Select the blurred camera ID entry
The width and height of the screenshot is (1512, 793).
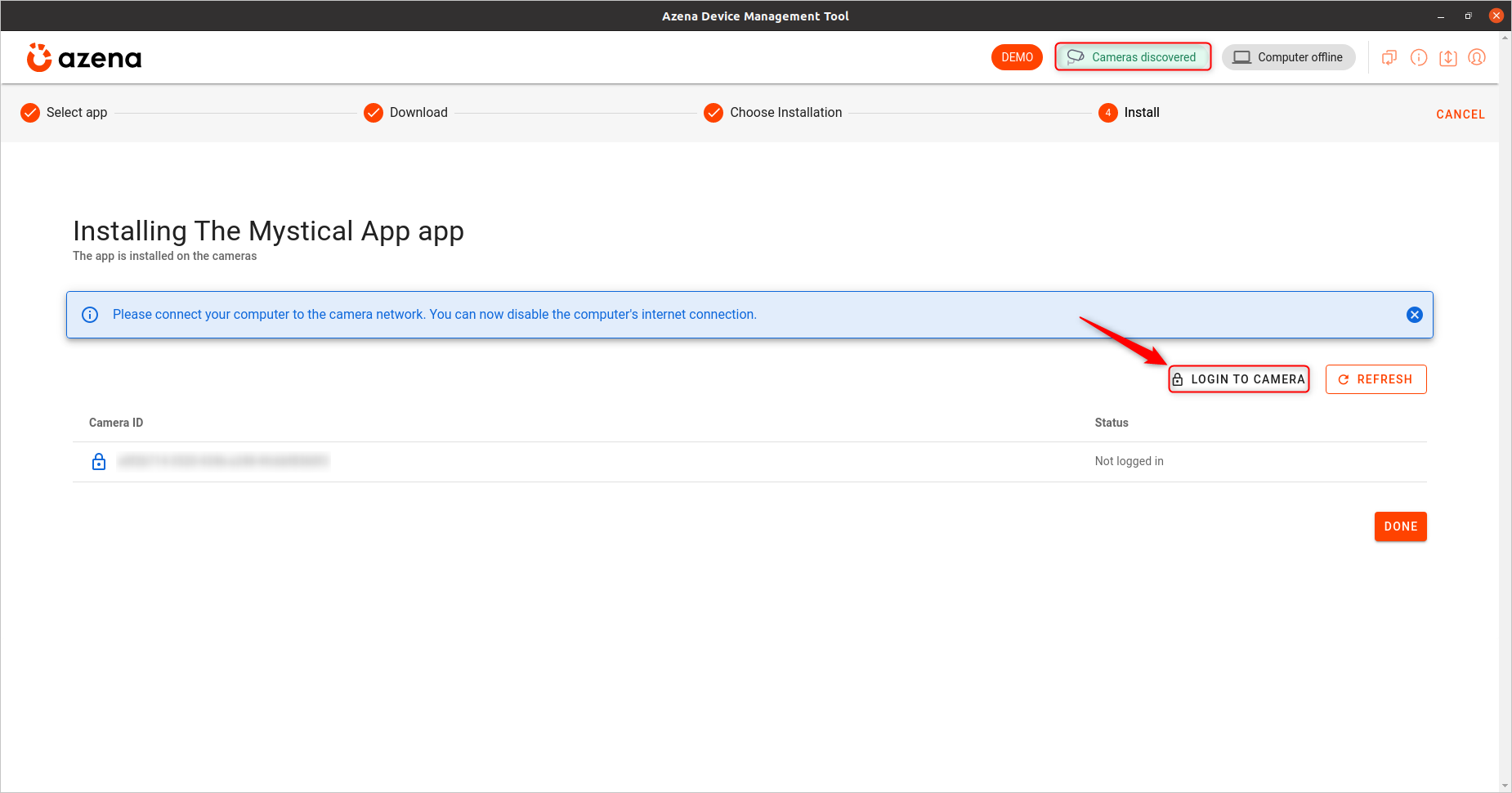coord(223,461)
